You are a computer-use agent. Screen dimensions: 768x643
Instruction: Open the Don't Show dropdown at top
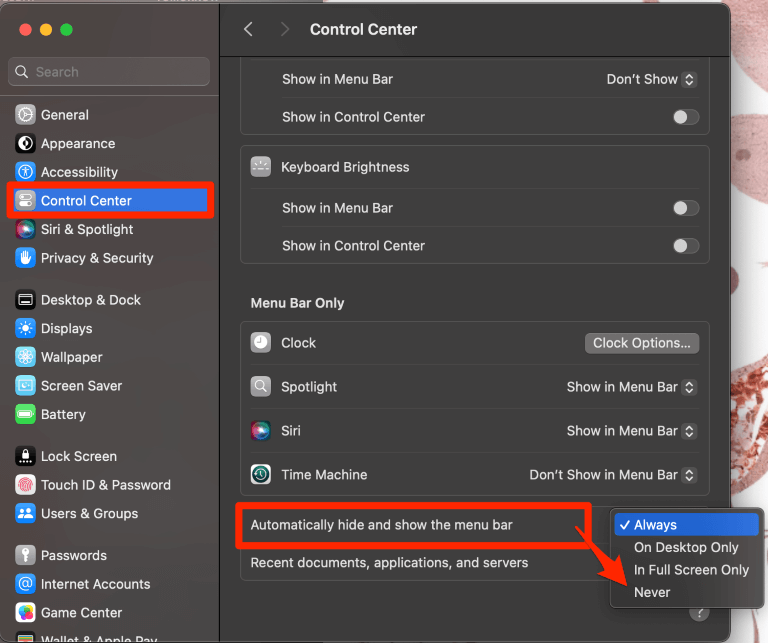click(x=651, y=79)
